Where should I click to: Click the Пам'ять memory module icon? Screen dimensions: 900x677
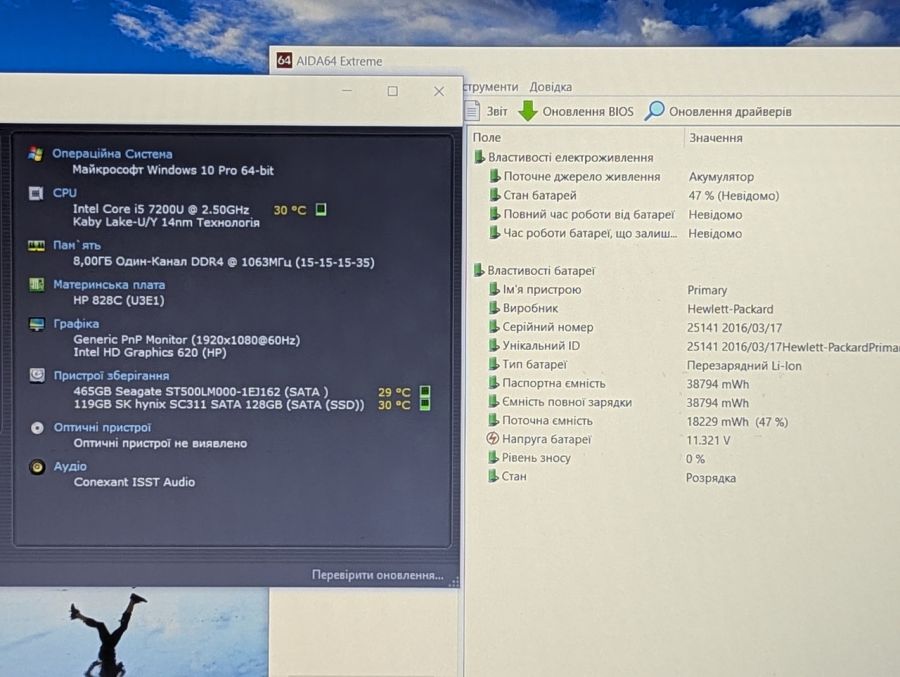(36, 246)
